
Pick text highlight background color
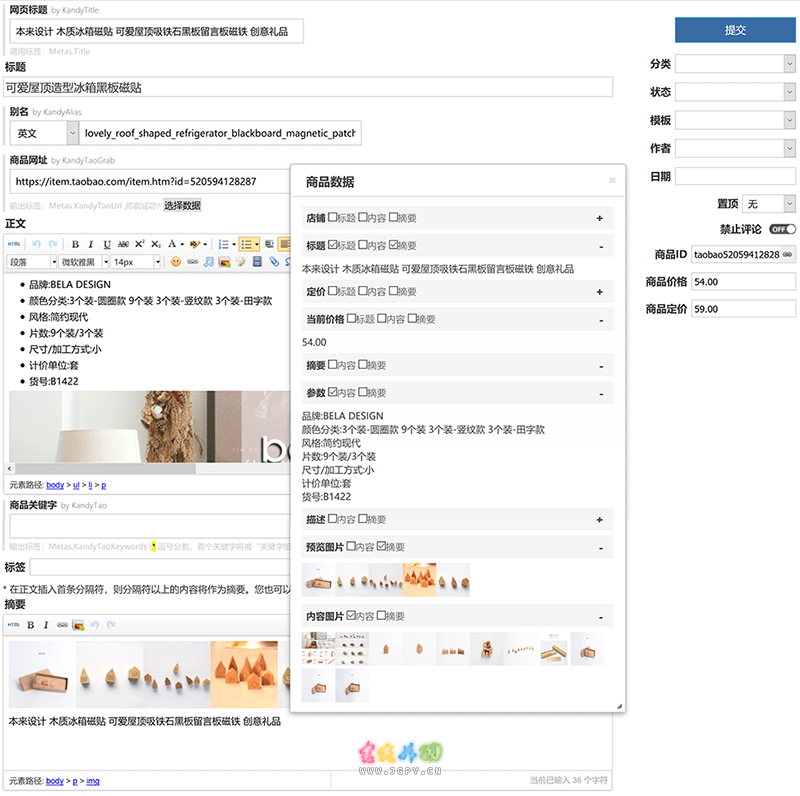click(x=195, y=244)
